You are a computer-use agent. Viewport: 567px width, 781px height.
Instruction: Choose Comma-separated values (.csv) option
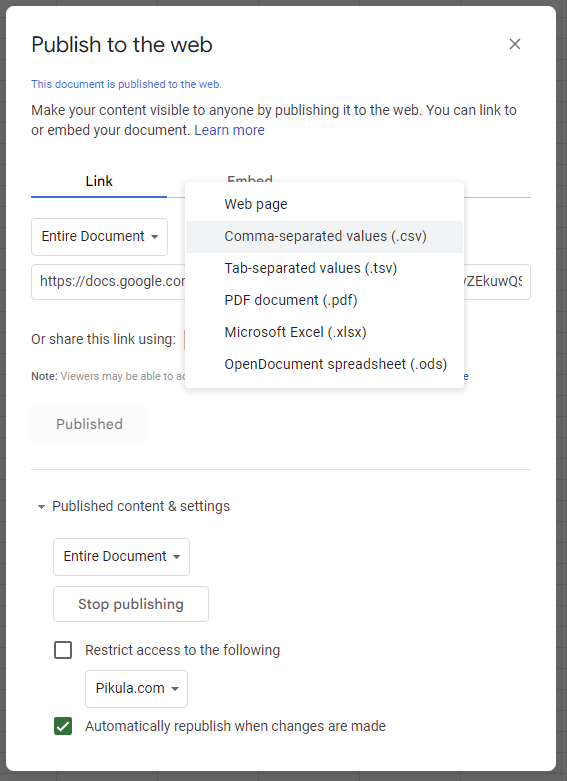click(324, 237)
